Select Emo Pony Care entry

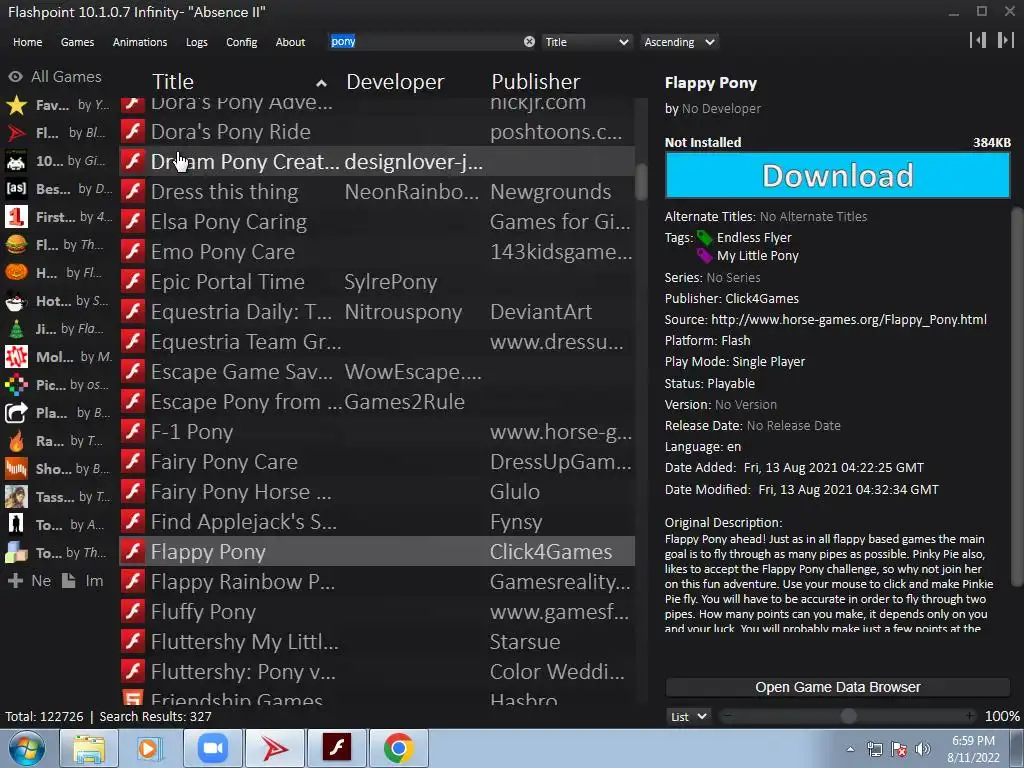tap(377, 252)
